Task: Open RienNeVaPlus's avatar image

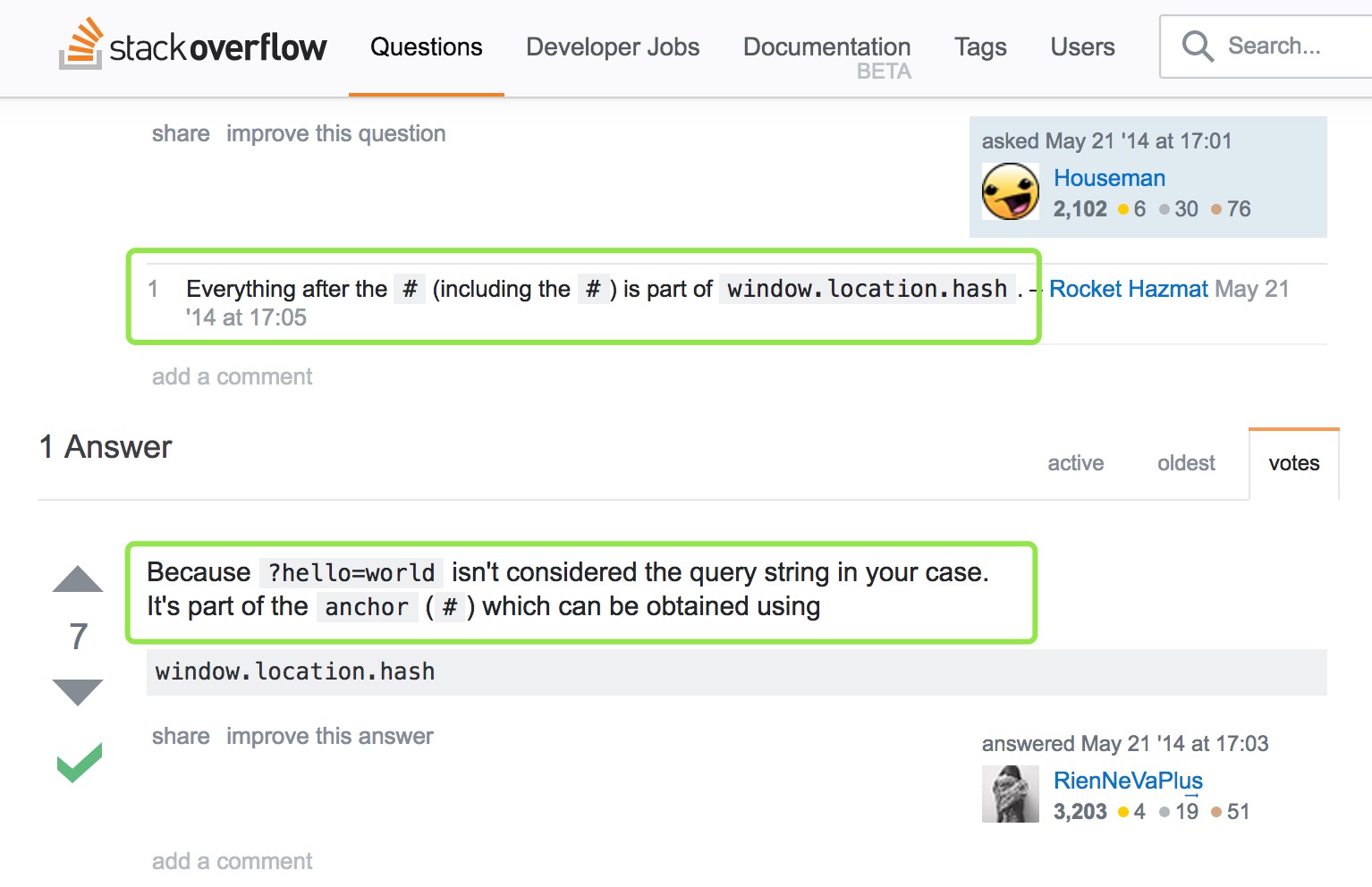Action: pyautogui.click(x=1011, y=794)
